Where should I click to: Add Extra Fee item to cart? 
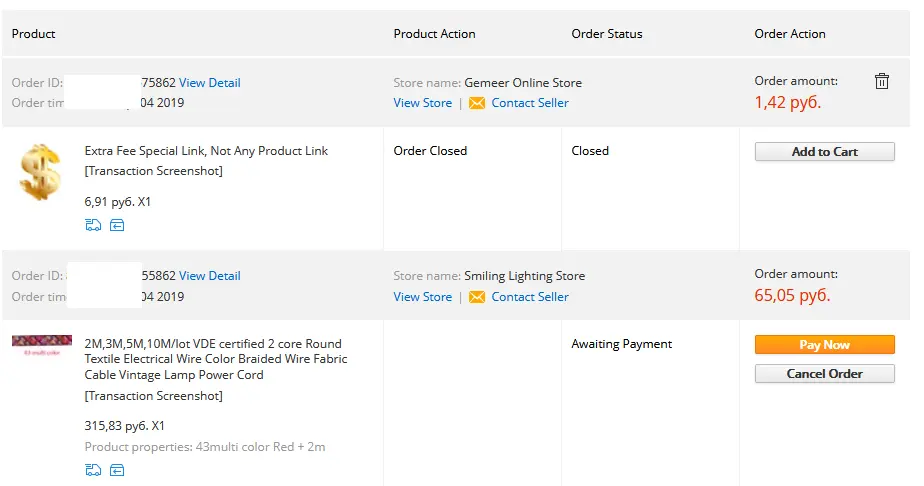click(x=824, y=151)
